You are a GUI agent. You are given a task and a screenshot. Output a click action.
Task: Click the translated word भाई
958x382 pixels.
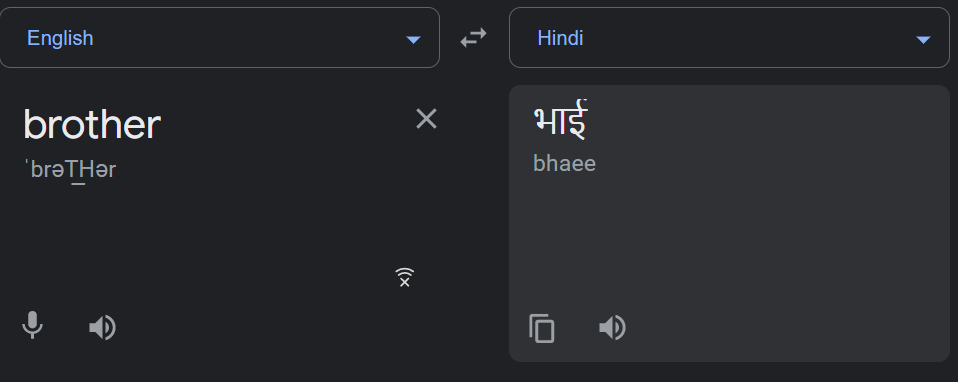[x=560, y=120]
